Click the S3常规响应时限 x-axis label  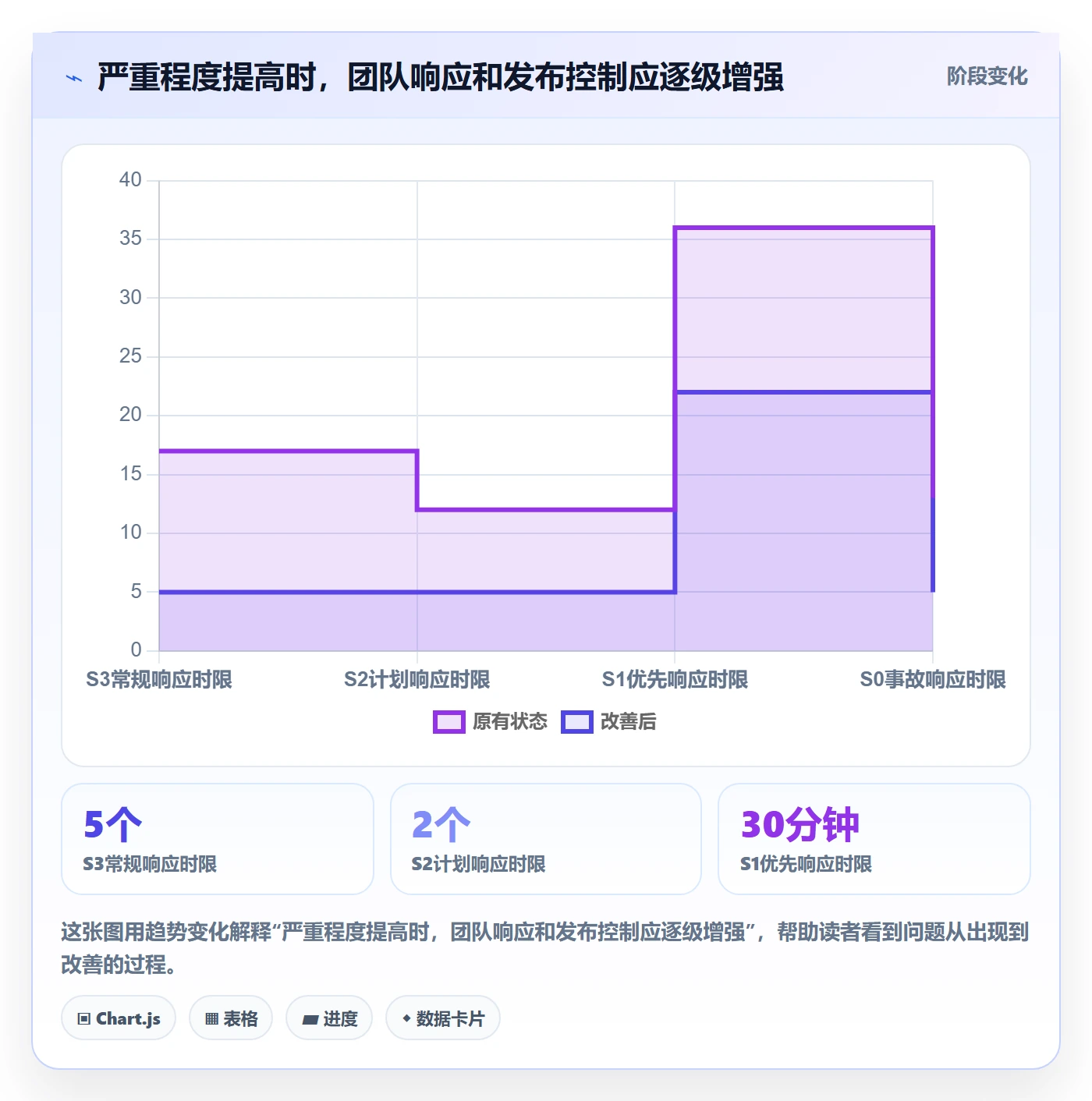(159, 680)
